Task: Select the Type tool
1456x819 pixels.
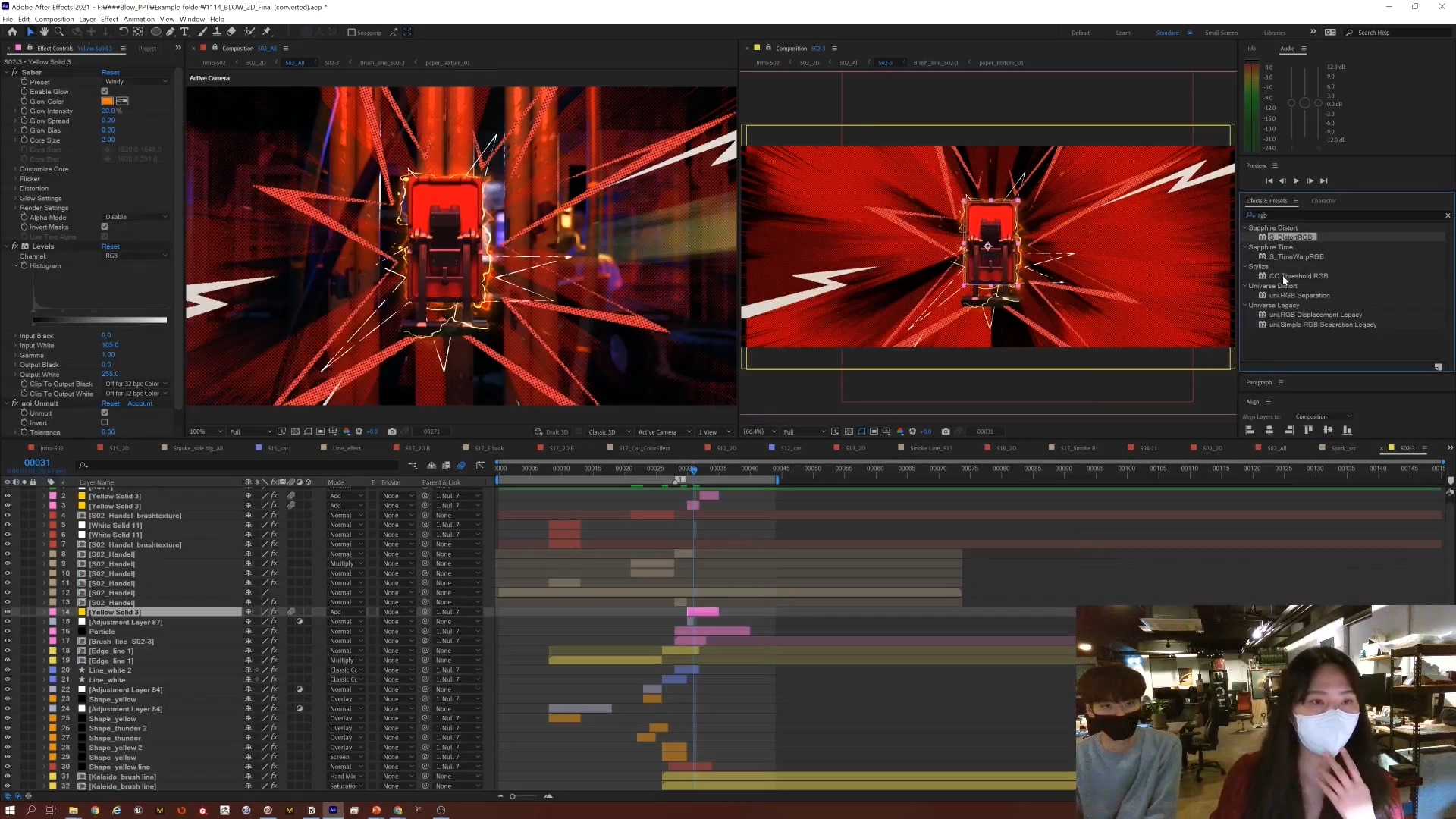Action: [184, 32]
